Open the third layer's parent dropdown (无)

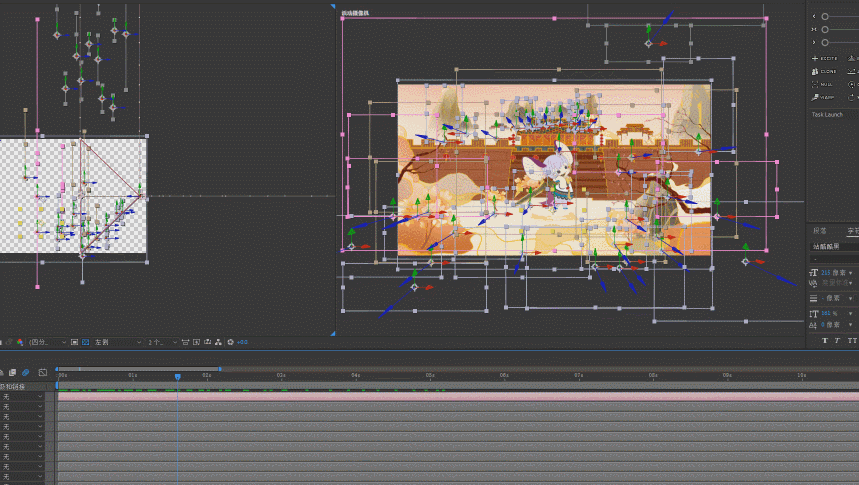click(x=22, y=416)
